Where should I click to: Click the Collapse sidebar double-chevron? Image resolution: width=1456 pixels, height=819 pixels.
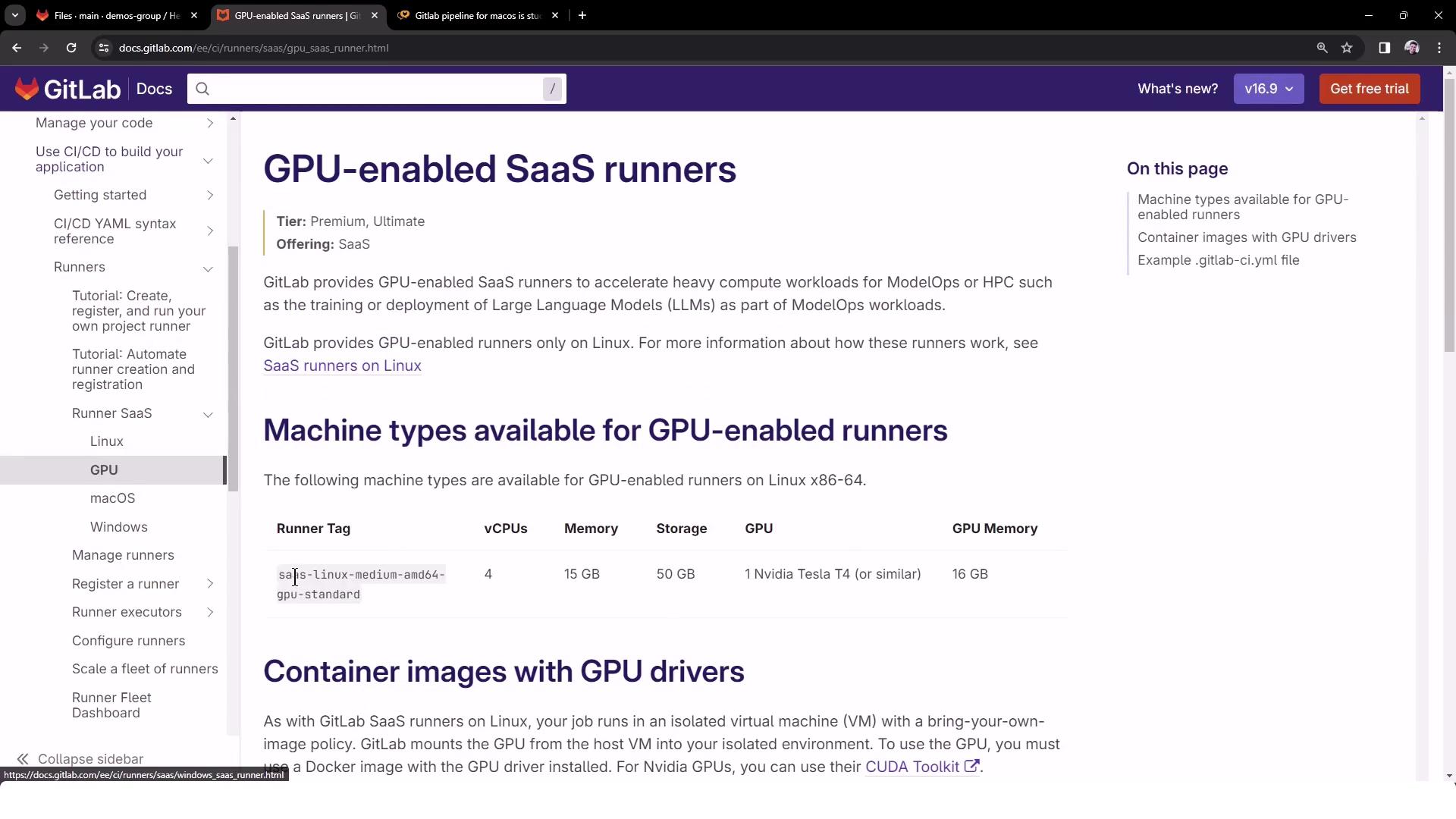coord(23,759)
